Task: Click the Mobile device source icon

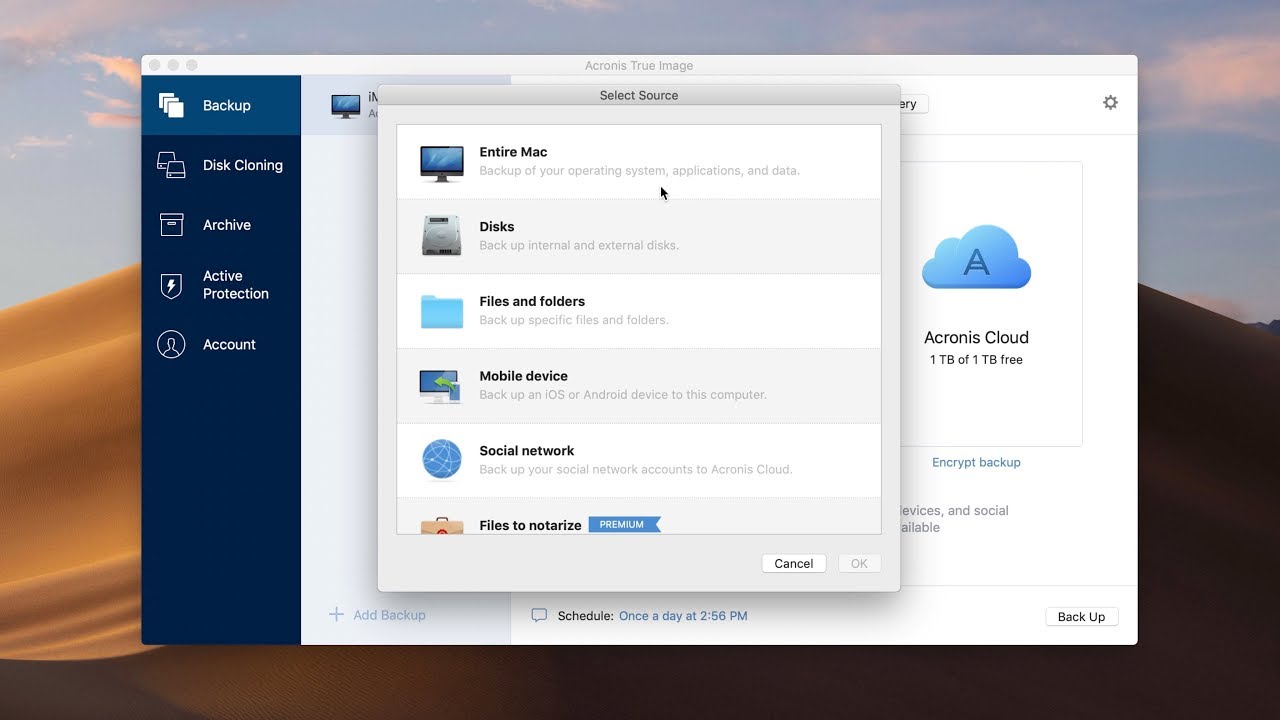Action: point(441,386)
